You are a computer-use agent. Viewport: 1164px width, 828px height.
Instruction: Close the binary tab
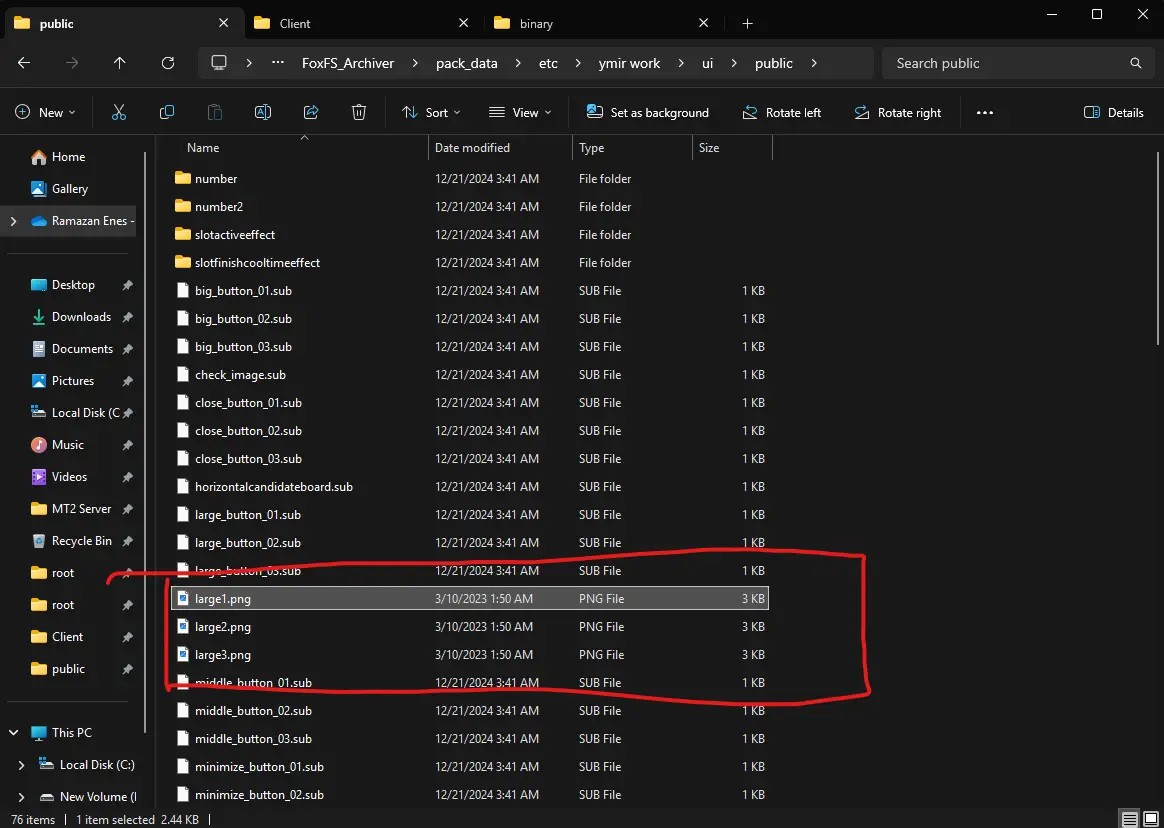(x=704, y=23)
